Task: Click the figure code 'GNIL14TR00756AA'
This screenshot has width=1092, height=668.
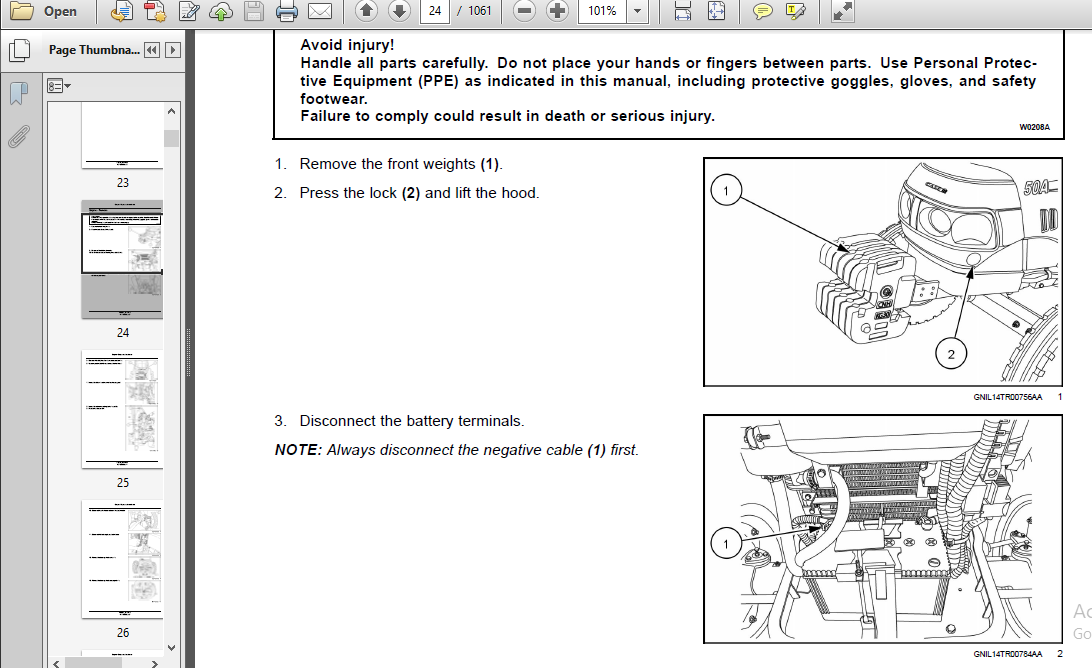Action: point(1008,397)
